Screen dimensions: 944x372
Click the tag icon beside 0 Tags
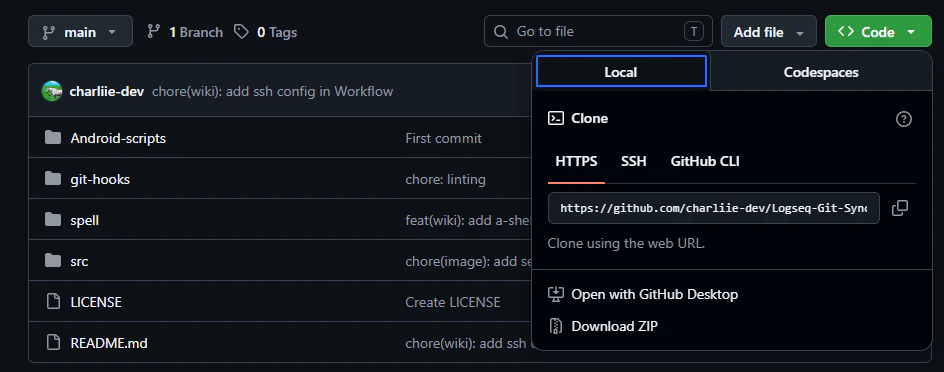[x=241, y=31]
